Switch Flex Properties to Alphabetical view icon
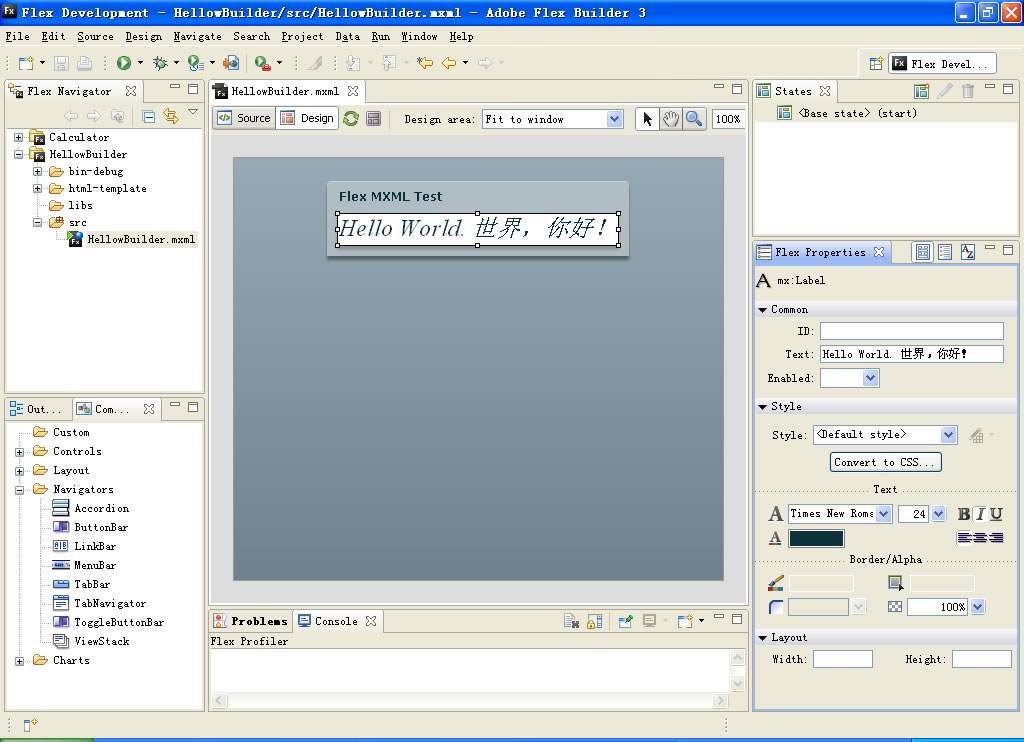 [x=968, y=251]
